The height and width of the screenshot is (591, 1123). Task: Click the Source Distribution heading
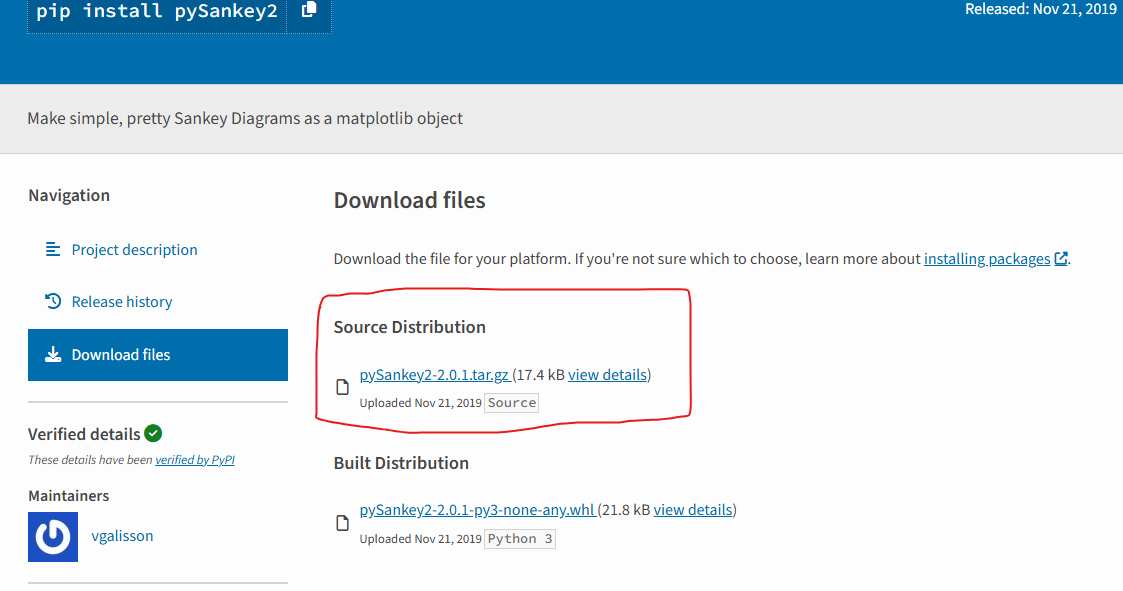click(x=410, y=327)
